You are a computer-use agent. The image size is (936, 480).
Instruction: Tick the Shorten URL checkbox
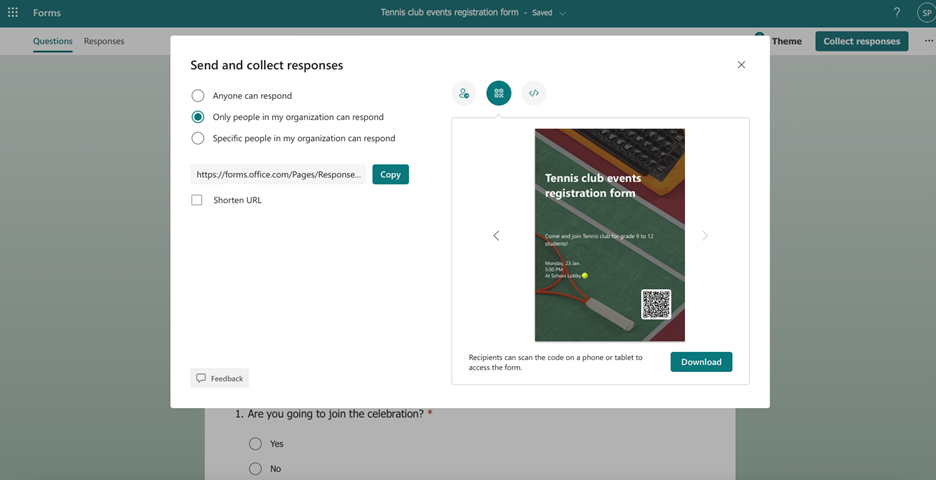(196, 200)
